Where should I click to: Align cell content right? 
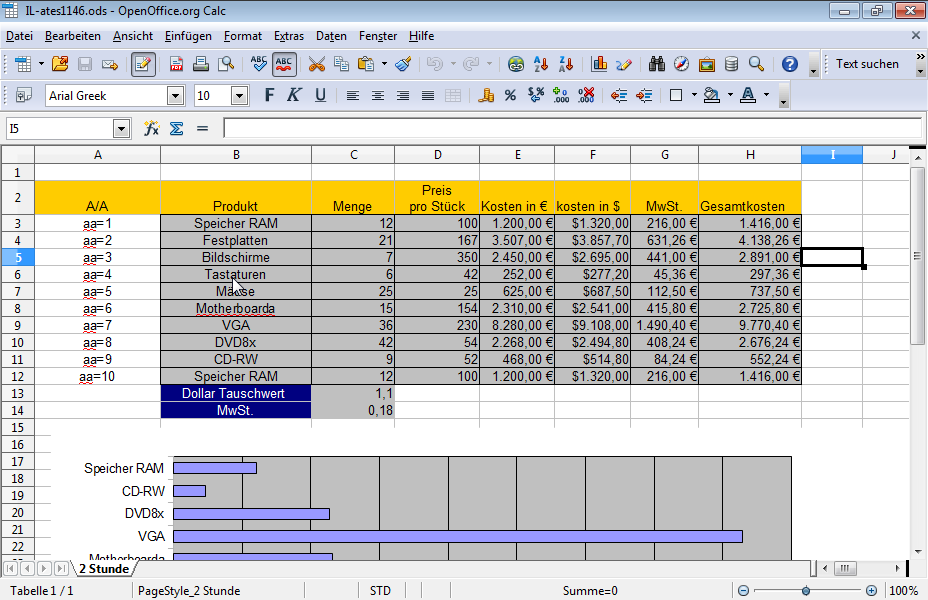(403, 95)
